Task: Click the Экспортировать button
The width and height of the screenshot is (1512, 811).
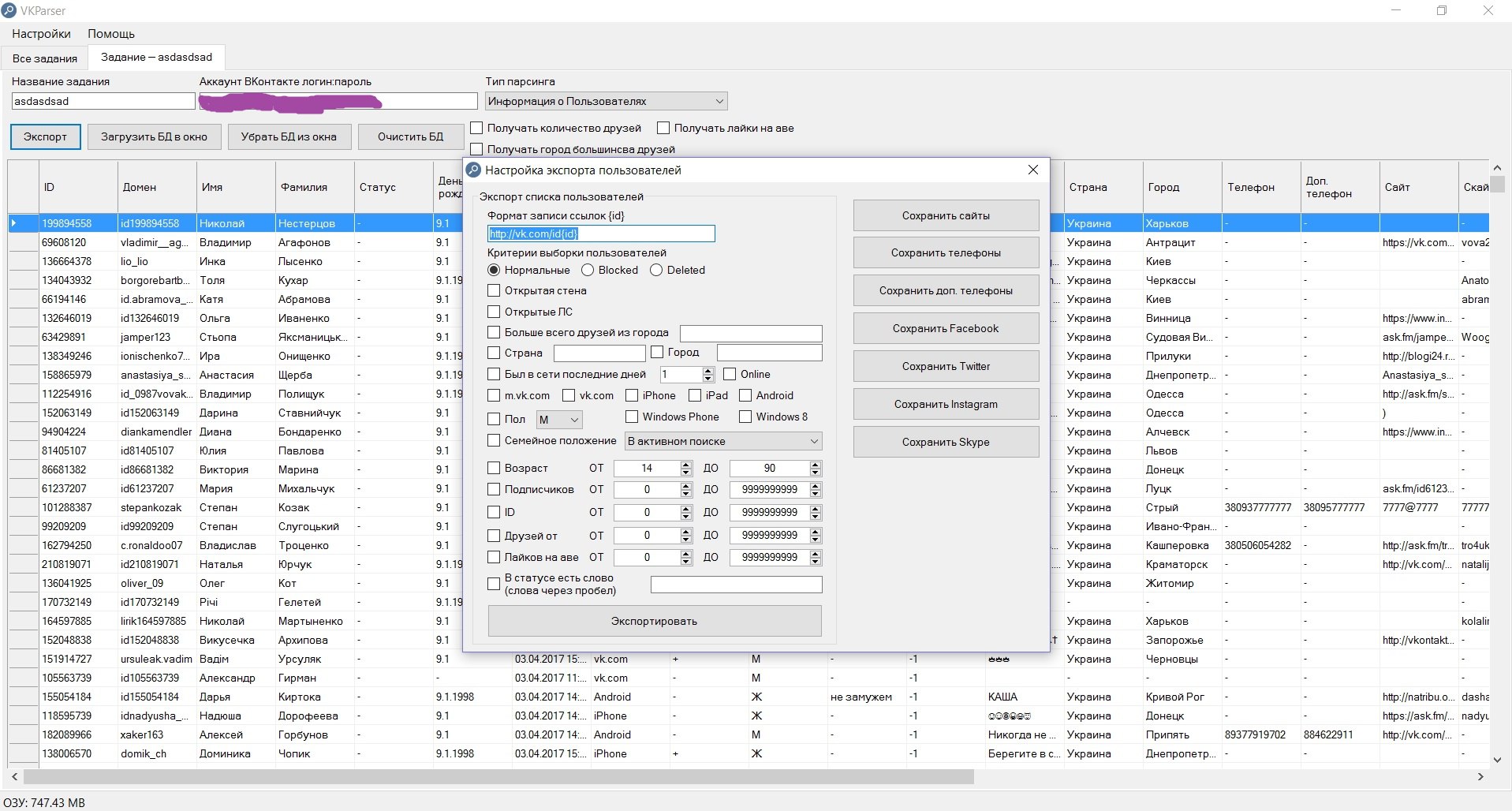Action: (x=655, y=621)
